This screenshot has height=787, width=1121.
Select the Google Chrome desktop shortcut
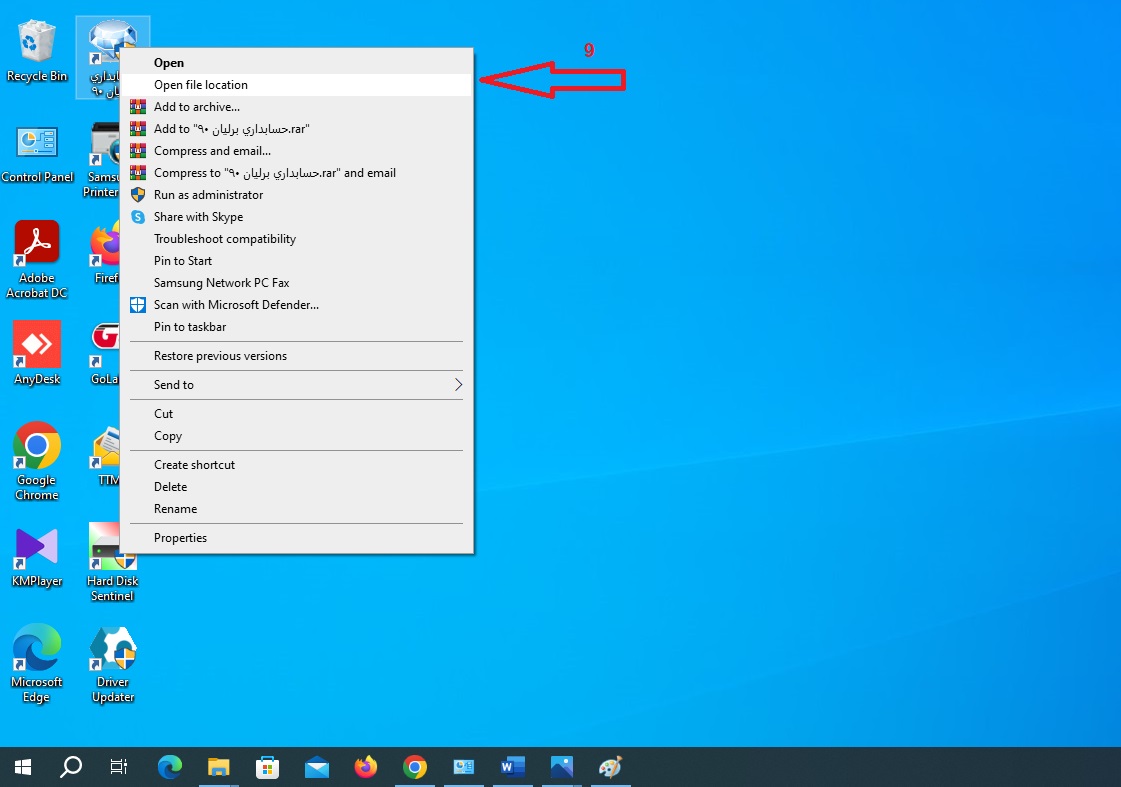pyautogui.click(x=36, y=461)
